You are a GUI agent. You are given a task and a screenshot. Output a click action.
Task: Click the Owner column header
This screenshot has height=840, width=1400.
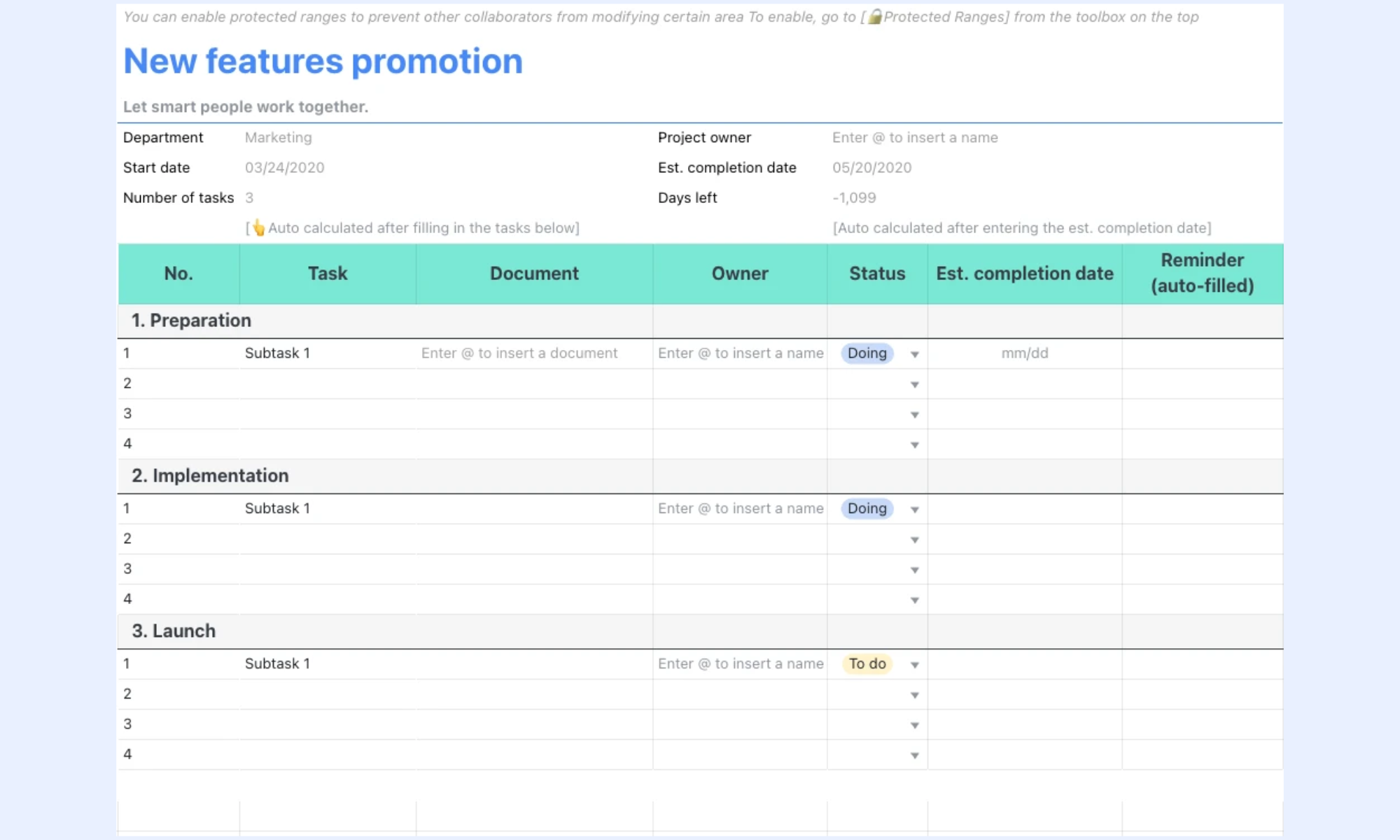pyautogui.click(x=740, y=274)
